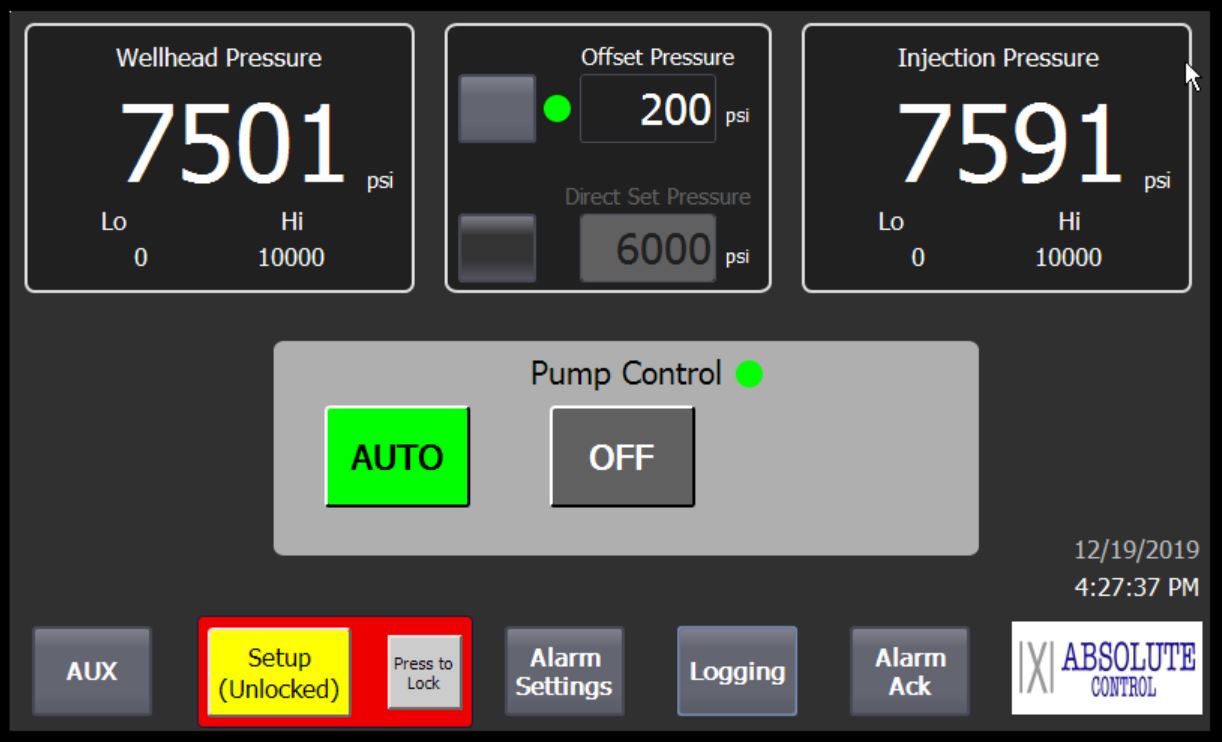Toggle the Direct Set Pressure selector button
The height and width of the screenshot is (742, 1222).
[497, 248]
